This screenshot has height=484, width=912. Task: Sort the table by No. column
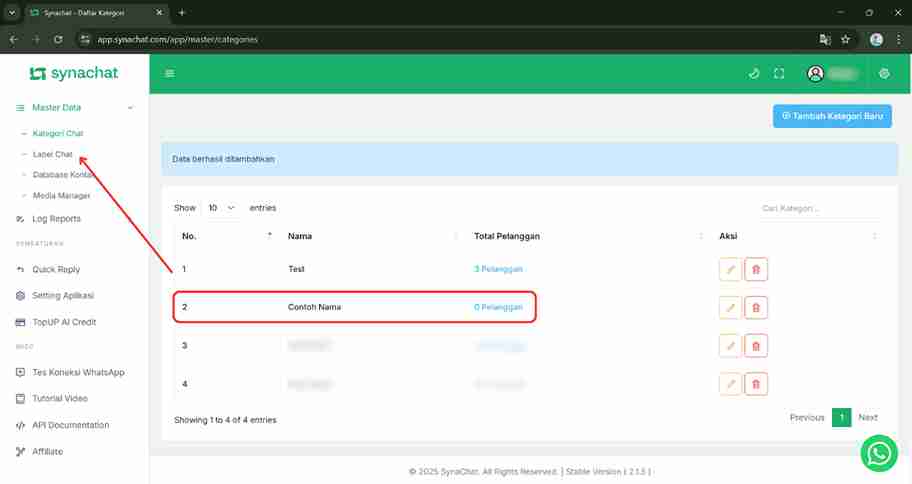pyautogui.click(x=227, y=236)
